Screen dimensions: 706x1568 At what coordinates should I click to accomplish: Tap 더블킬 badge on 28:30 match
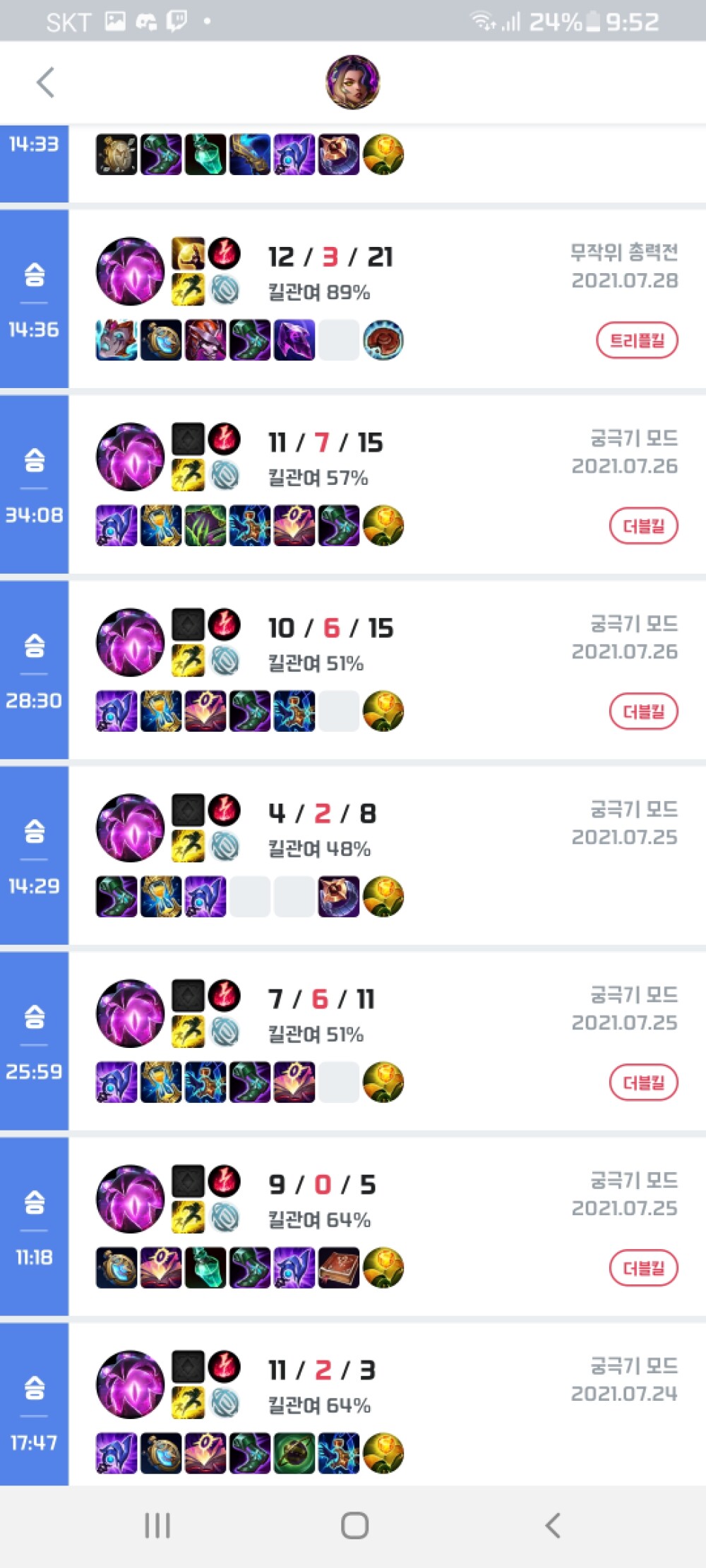click(644, 712)
